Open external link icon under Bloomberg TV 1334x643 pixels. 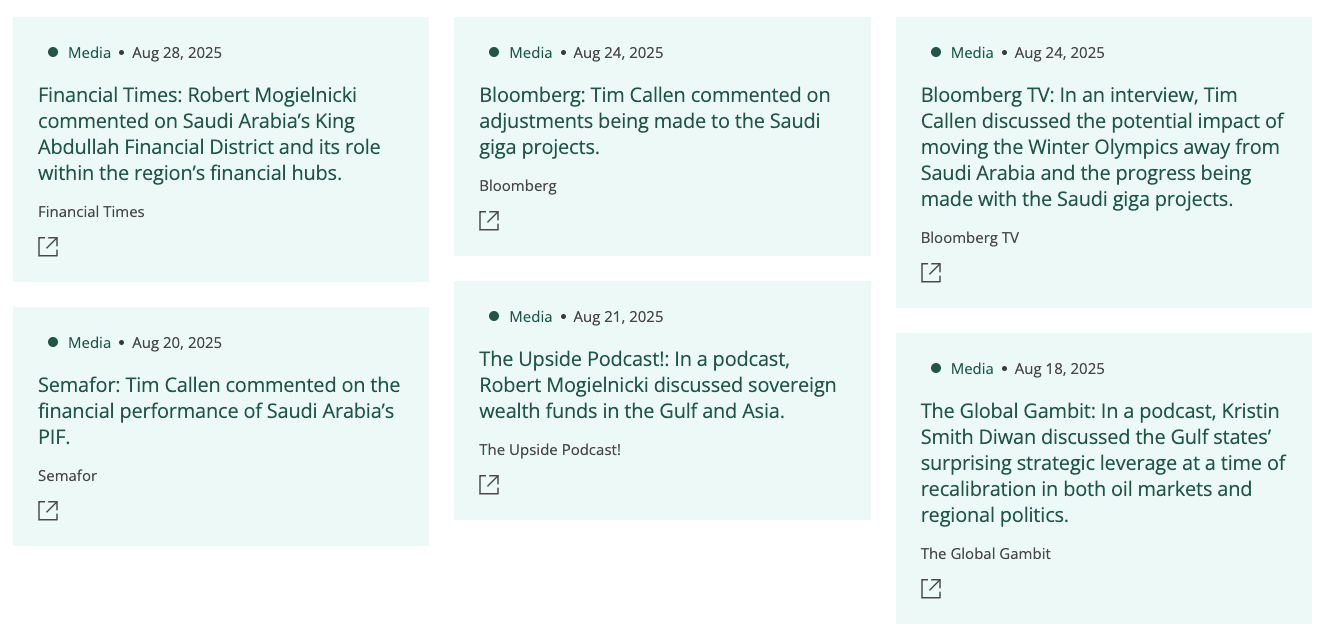pos(931,273)
